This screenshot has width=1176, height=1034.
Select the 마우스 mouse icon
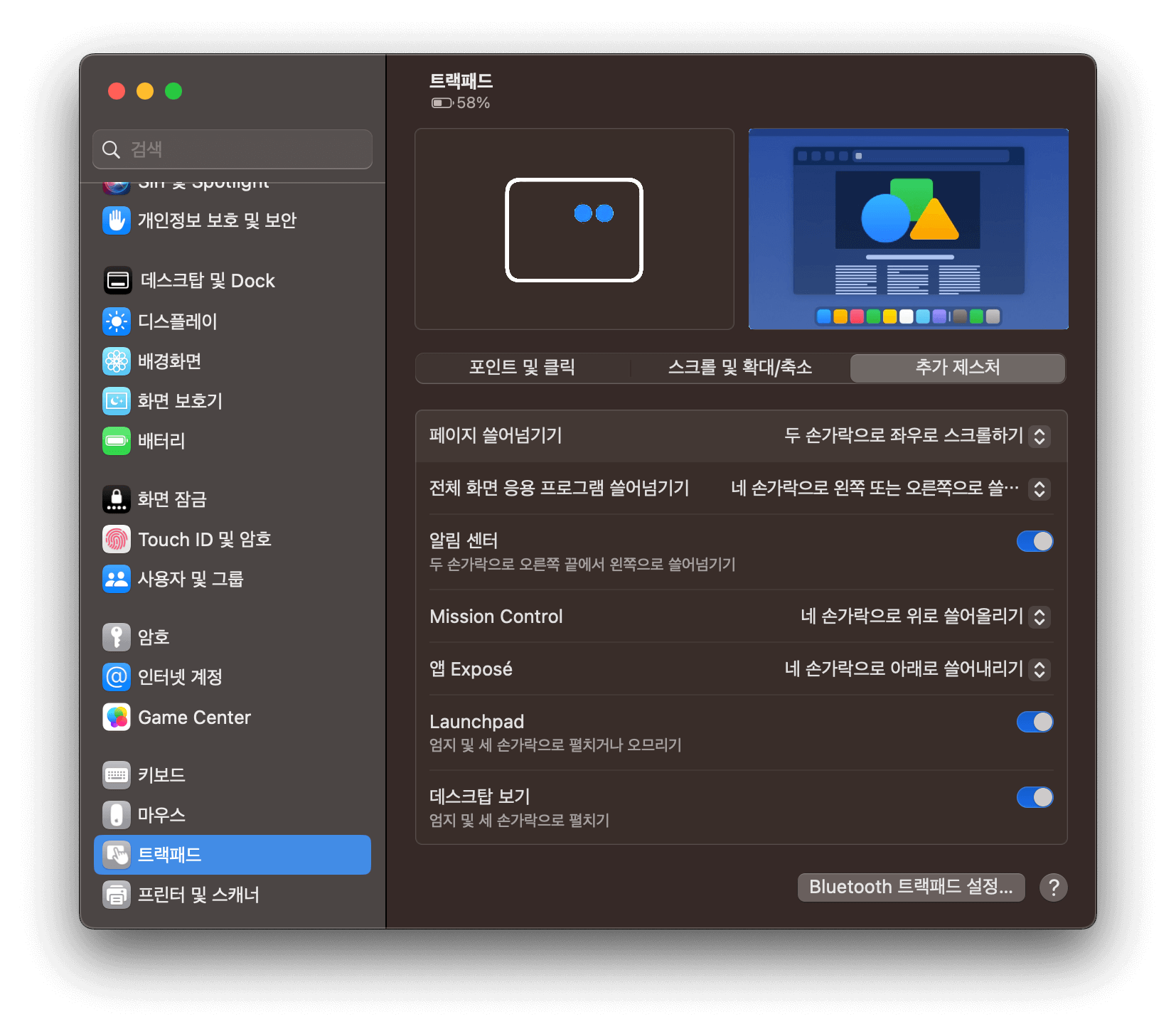117,815
